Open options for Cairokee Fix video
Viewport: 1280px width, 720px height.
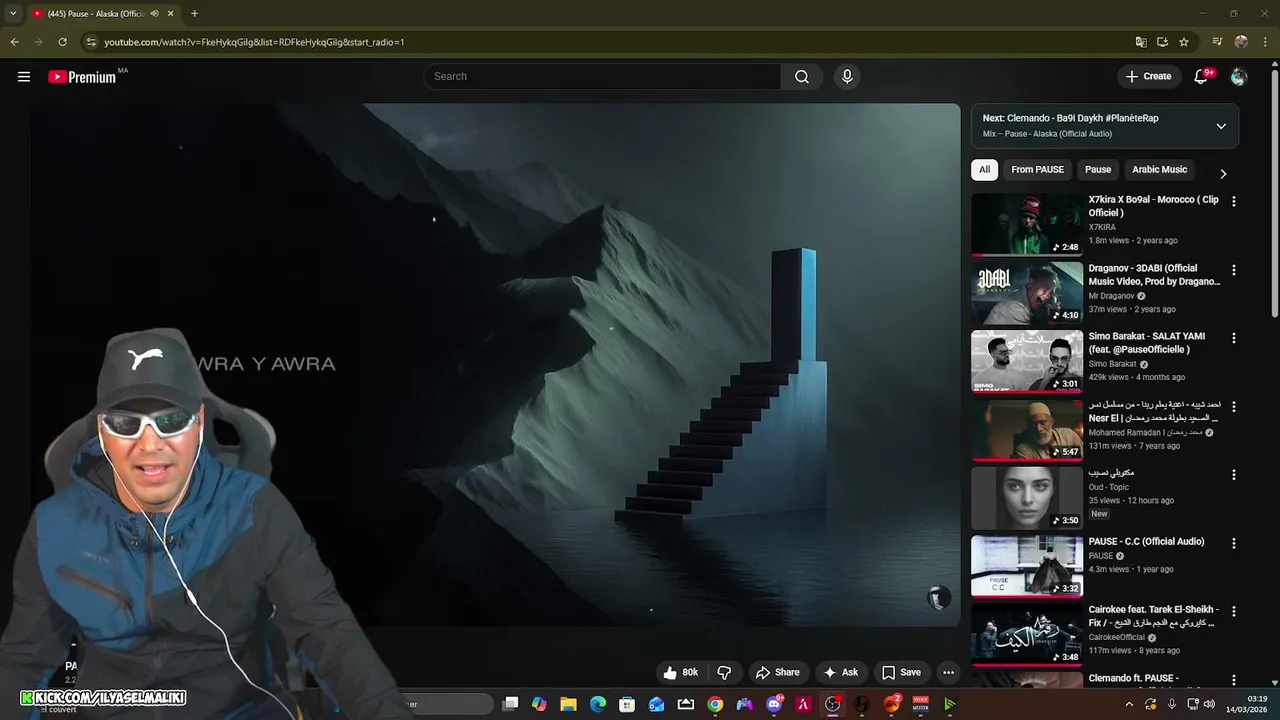(x=1233, y=611)
